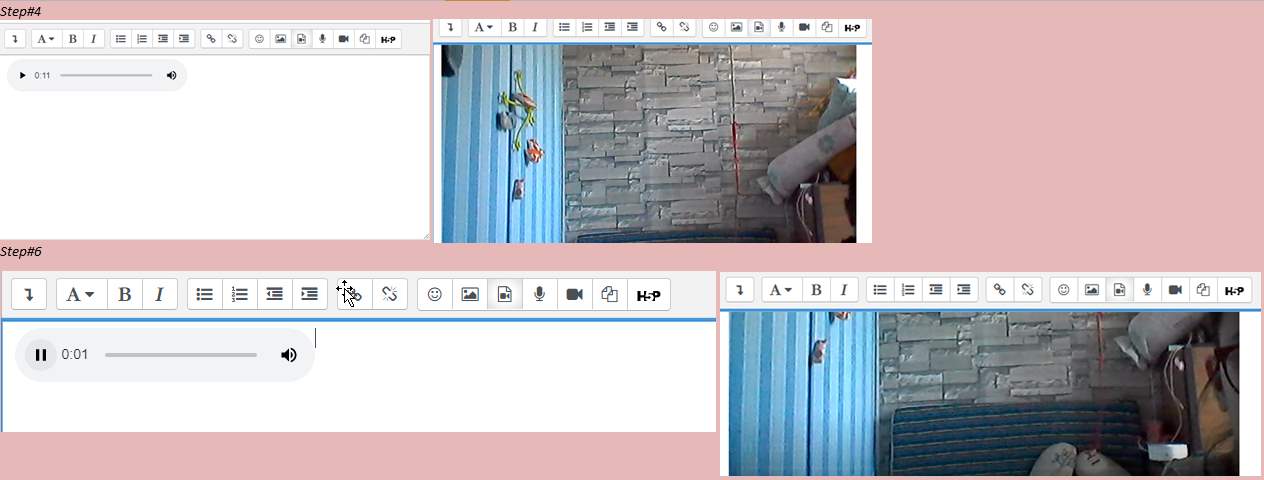Record video in Step#6 audio editor

[x=575, y=294]
